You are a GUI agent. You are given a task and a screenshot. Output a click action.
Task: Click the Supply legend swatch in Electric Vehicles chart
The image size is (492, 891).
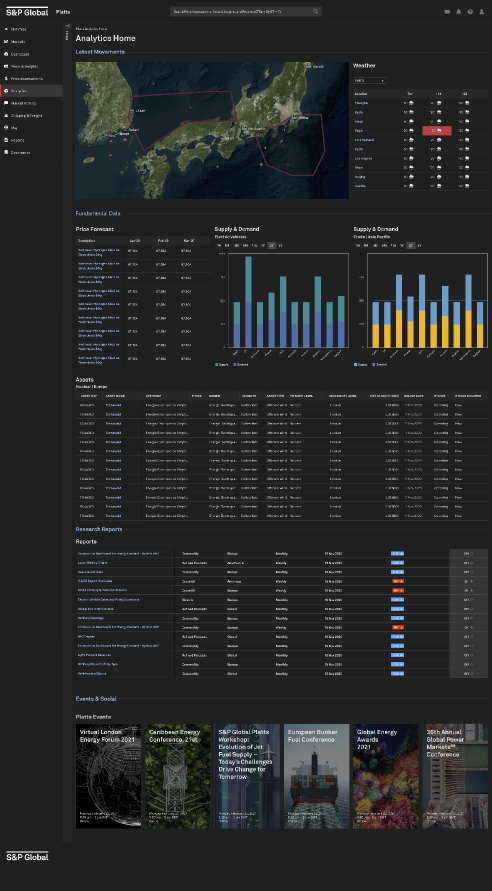(216, 364)
